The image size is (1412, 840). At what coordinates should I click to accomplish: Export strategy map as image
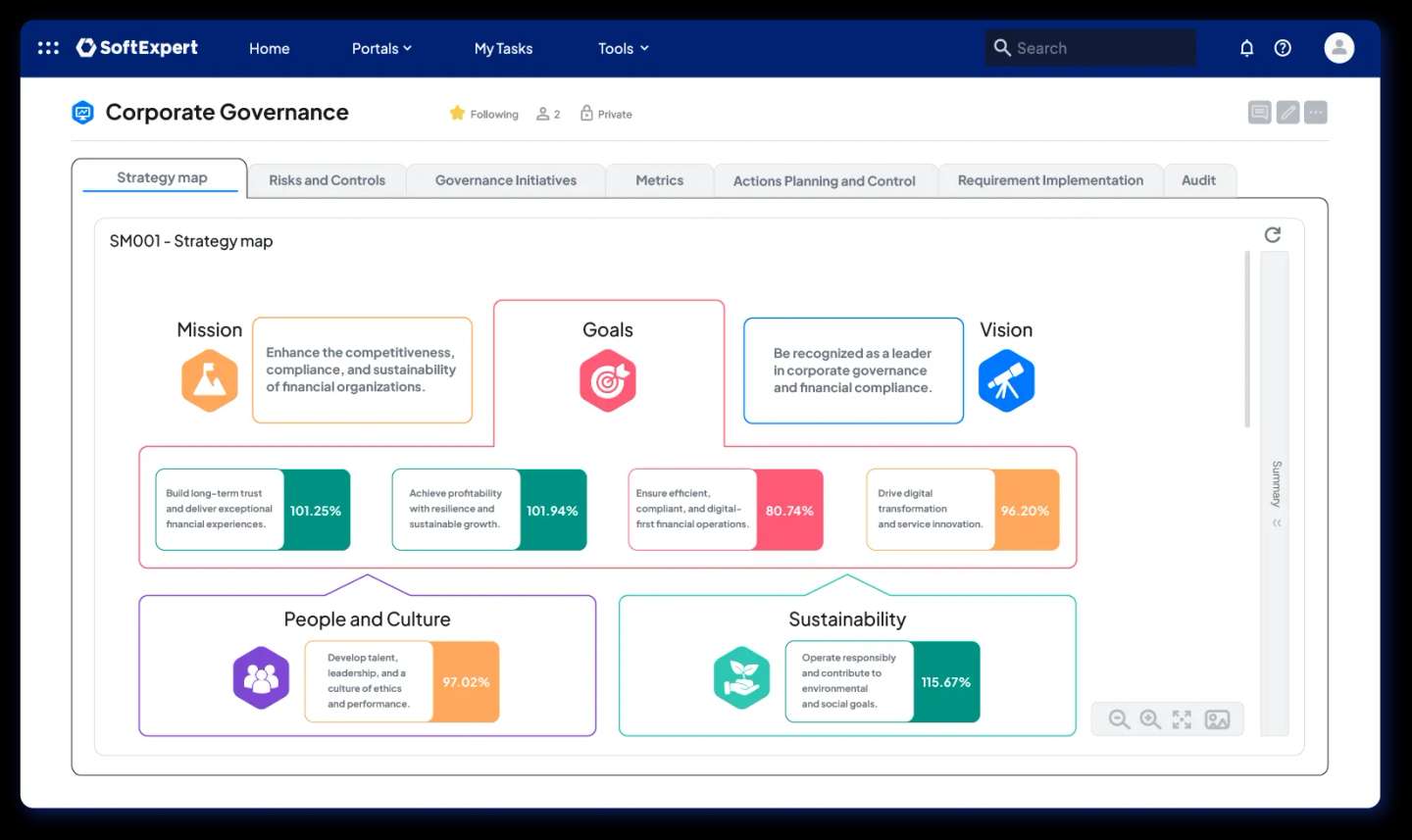click(1217, 719)
